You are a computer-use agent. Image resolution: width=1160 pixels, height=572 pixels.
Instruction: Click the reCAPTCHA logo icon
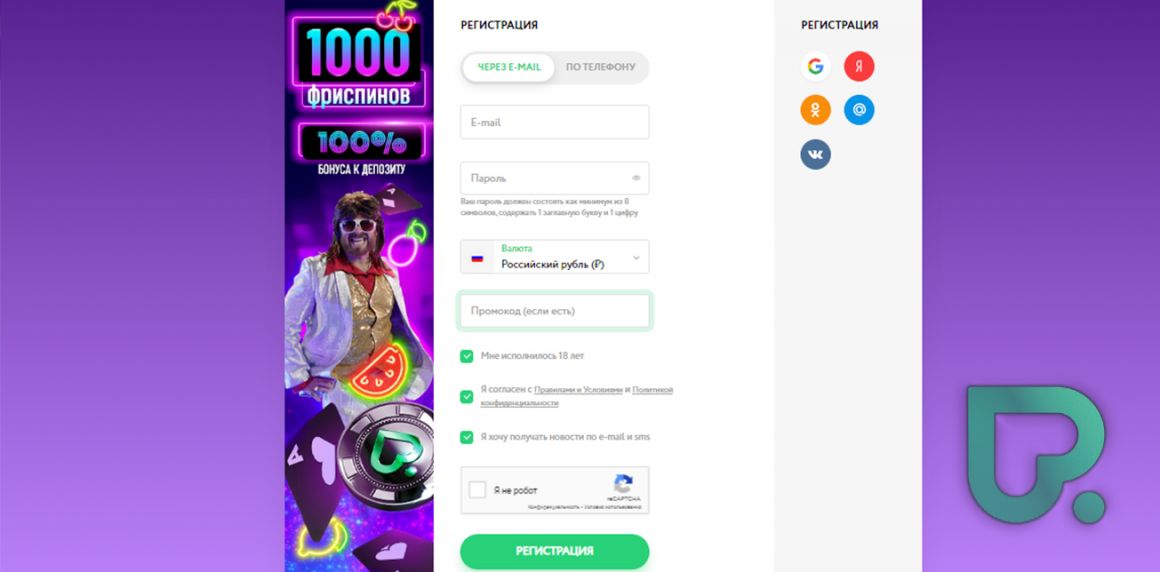tap(623, 484)
